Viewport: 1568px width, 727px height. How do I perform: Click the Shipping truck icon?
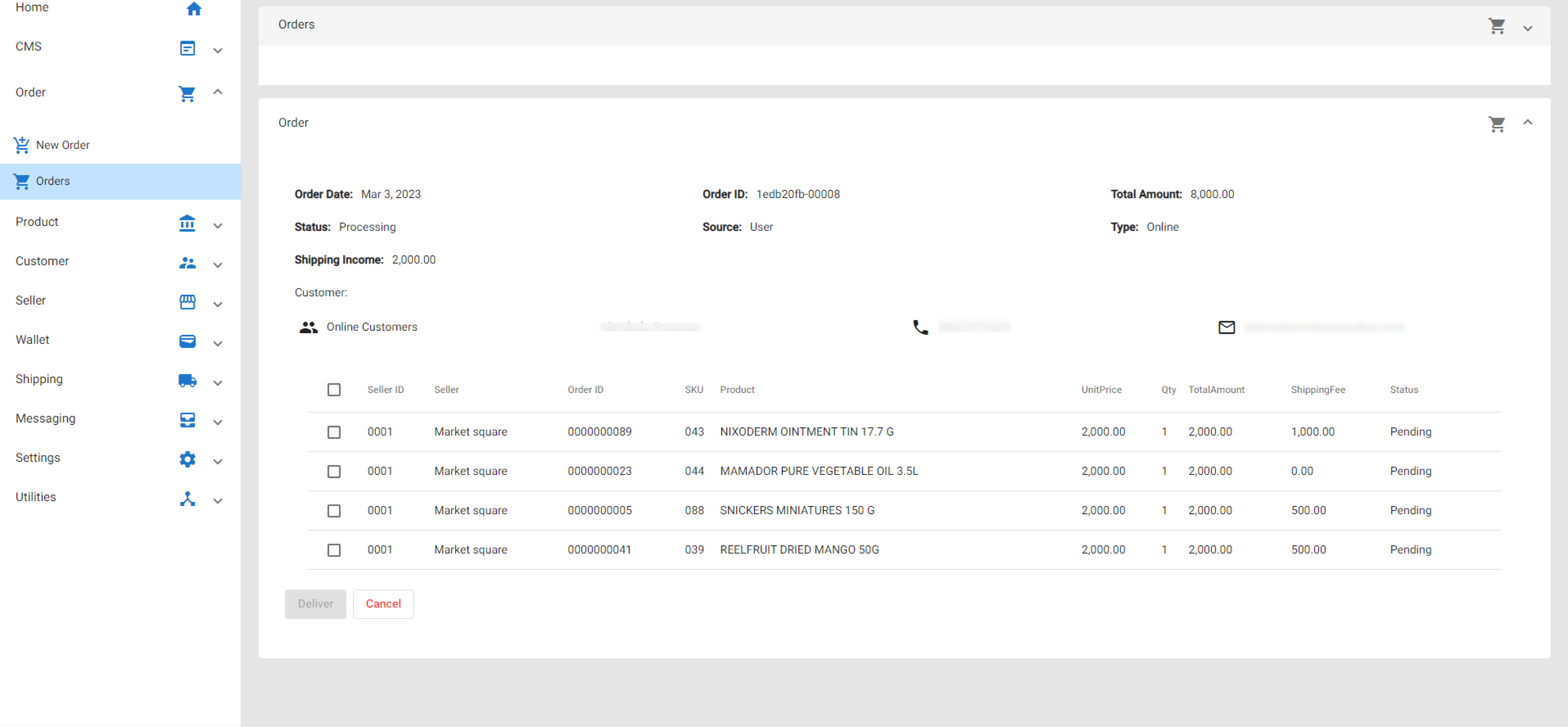187,381
